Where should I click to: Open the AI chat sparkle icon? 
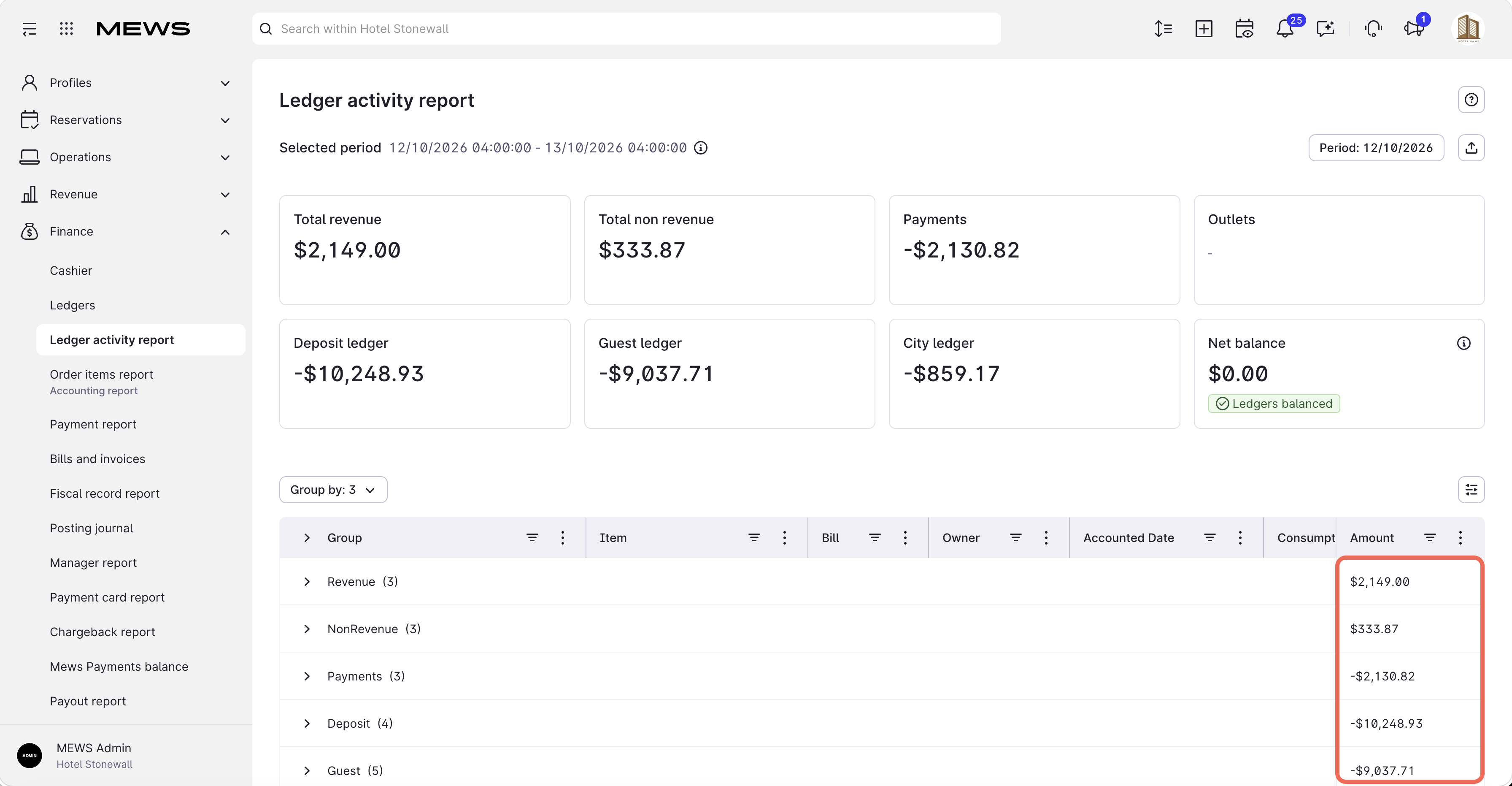tap(1326, 29)
